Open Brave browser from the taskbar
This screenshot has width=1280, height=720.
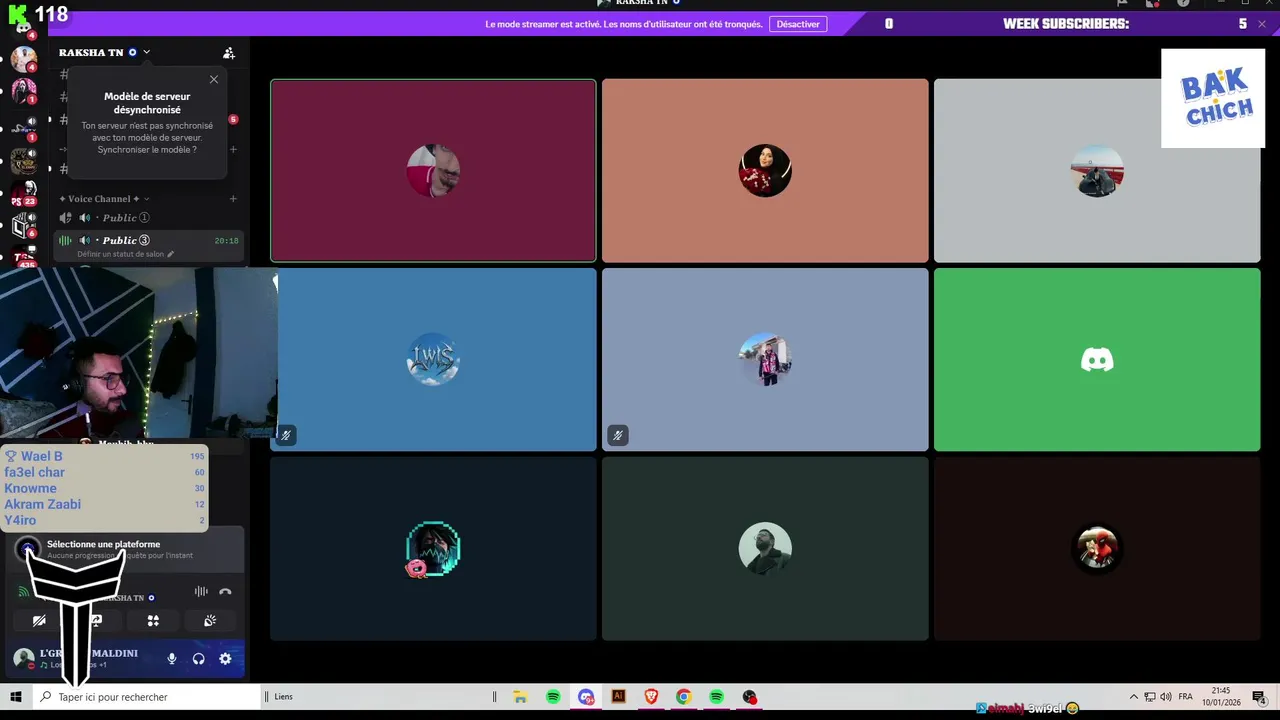click(651, 697)
